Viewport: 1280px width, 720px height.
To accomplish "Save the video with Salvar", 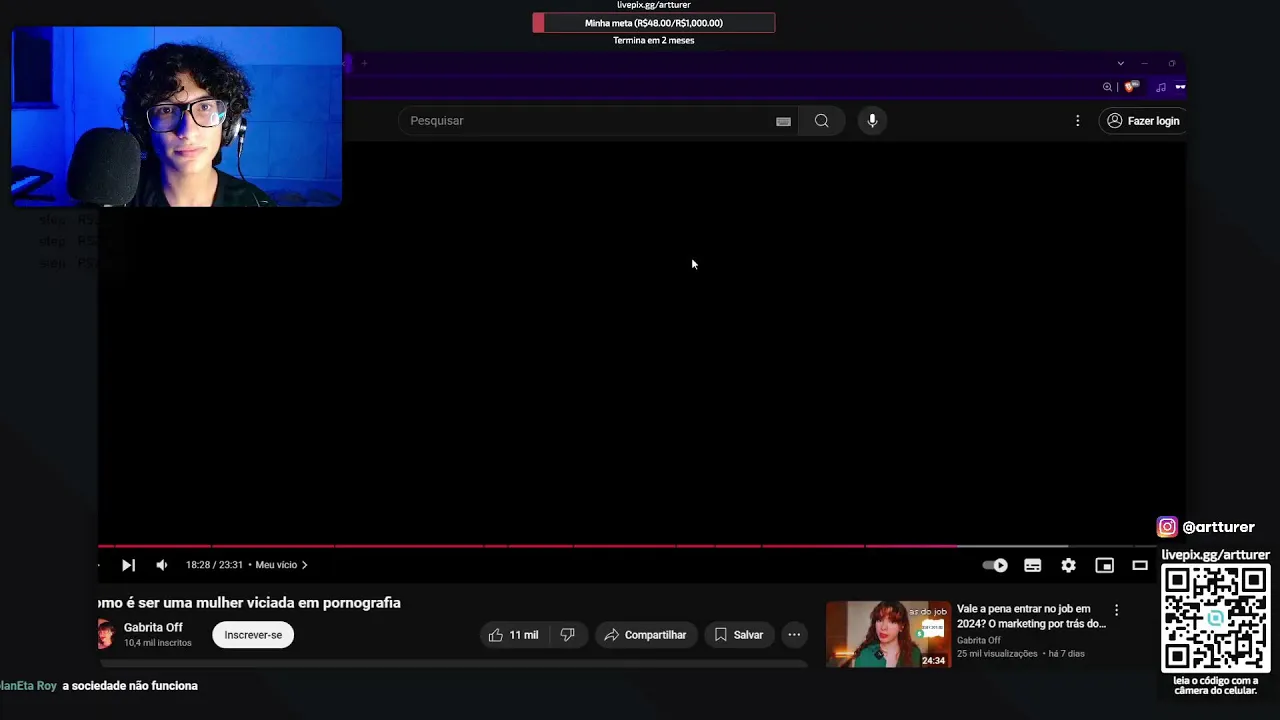I will (x=738, y=635).
